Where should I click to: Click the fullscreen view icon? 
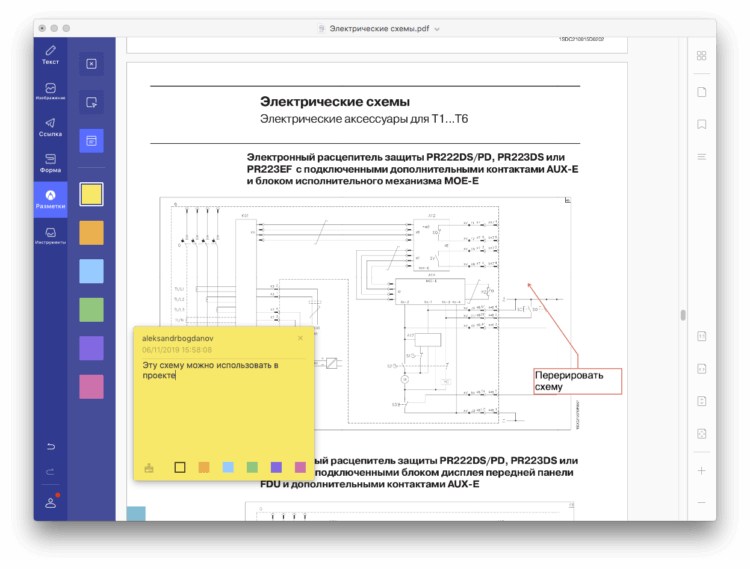[702, 434]
